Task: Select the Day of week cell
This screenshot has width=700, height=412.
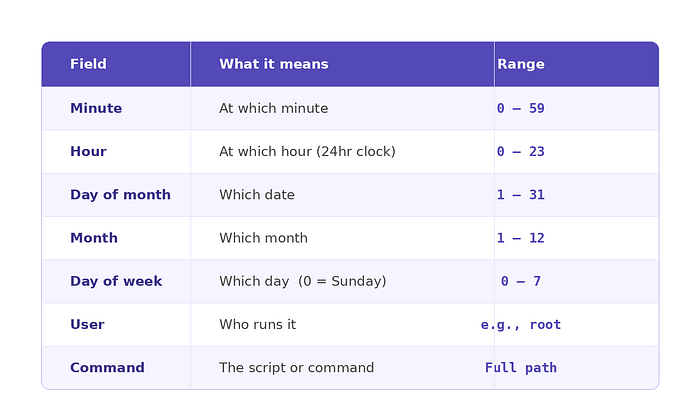Action: pos(116,281)
